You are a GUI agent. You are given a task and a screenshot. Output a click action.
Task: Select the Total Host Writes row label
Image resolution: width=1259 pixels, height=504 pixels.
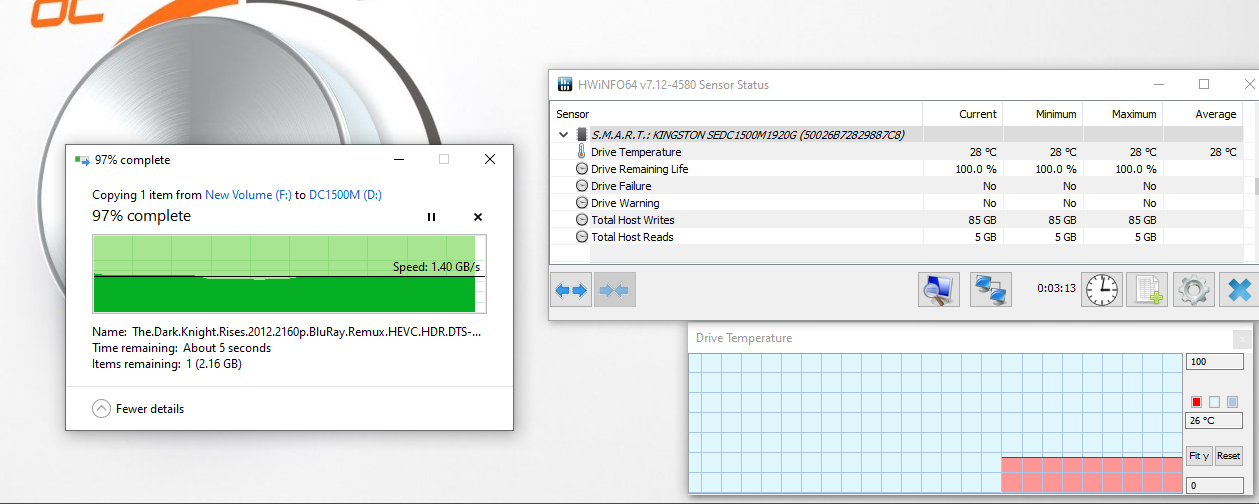633,220
